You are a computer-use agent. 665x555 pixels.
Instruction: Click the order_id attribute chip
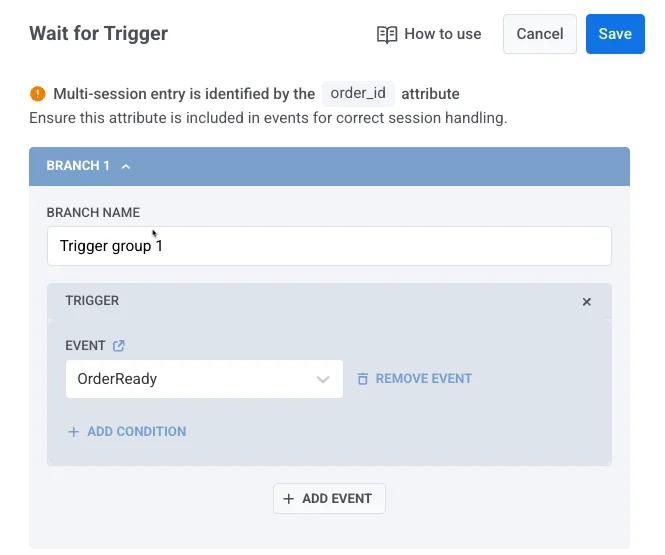pyautogui.click(x=359, y=94)
